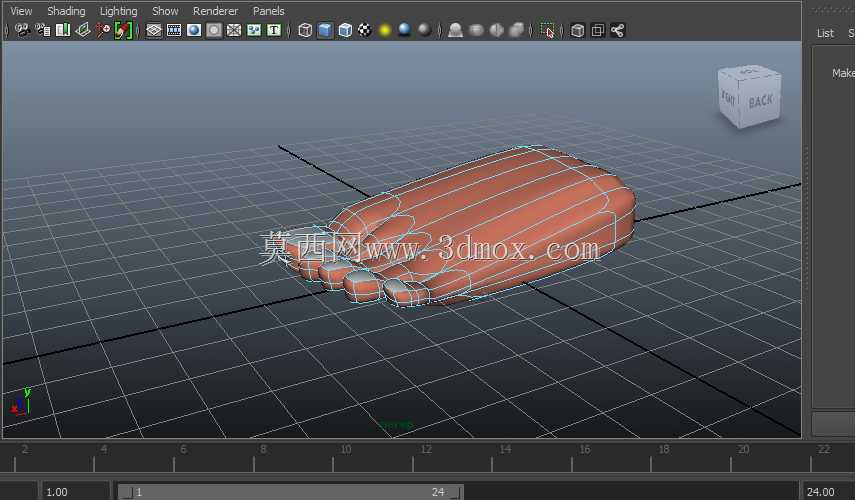Click the Shadows blue sphere icon
860x500 pixels.
point(405,30)
